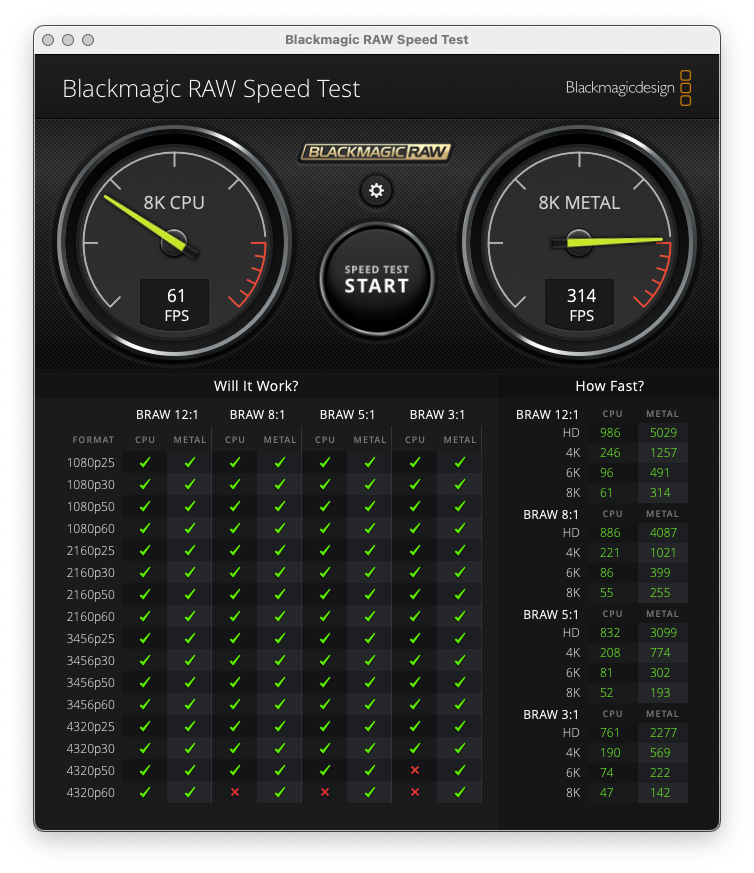The height and width of the screenshot is (873, 754).
Task: Click checkmark for 4320p60 BRAW 3:1 METAL
Action: [459, 792]
